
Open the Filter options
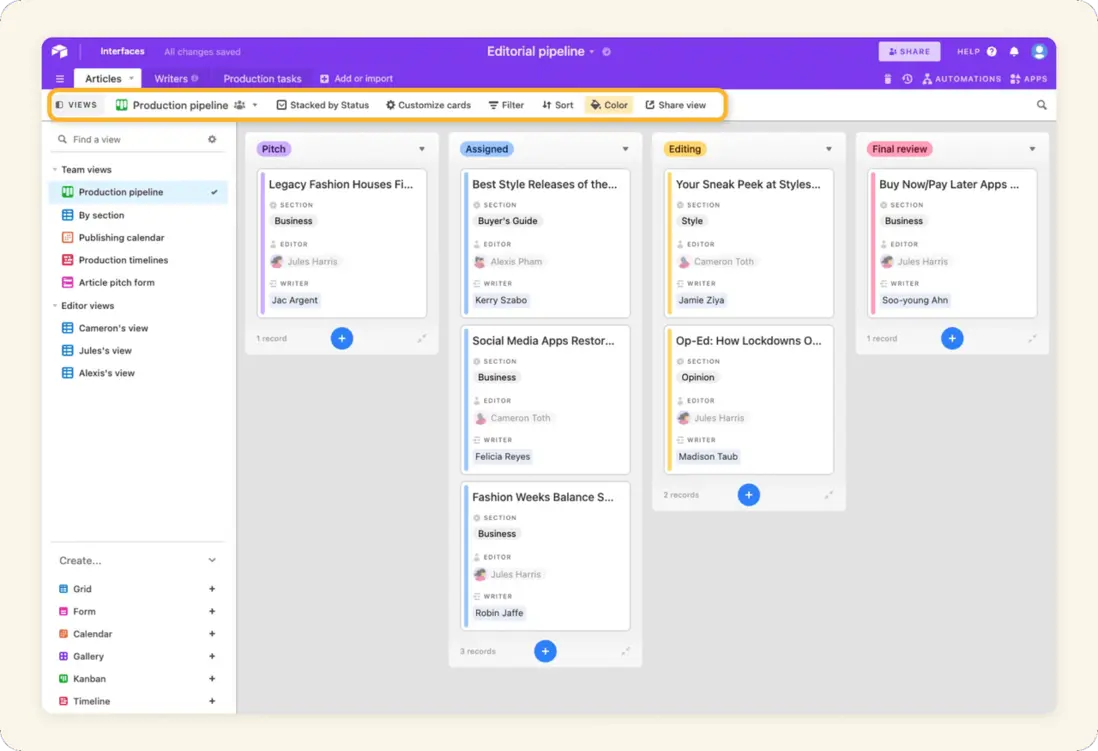505,104
